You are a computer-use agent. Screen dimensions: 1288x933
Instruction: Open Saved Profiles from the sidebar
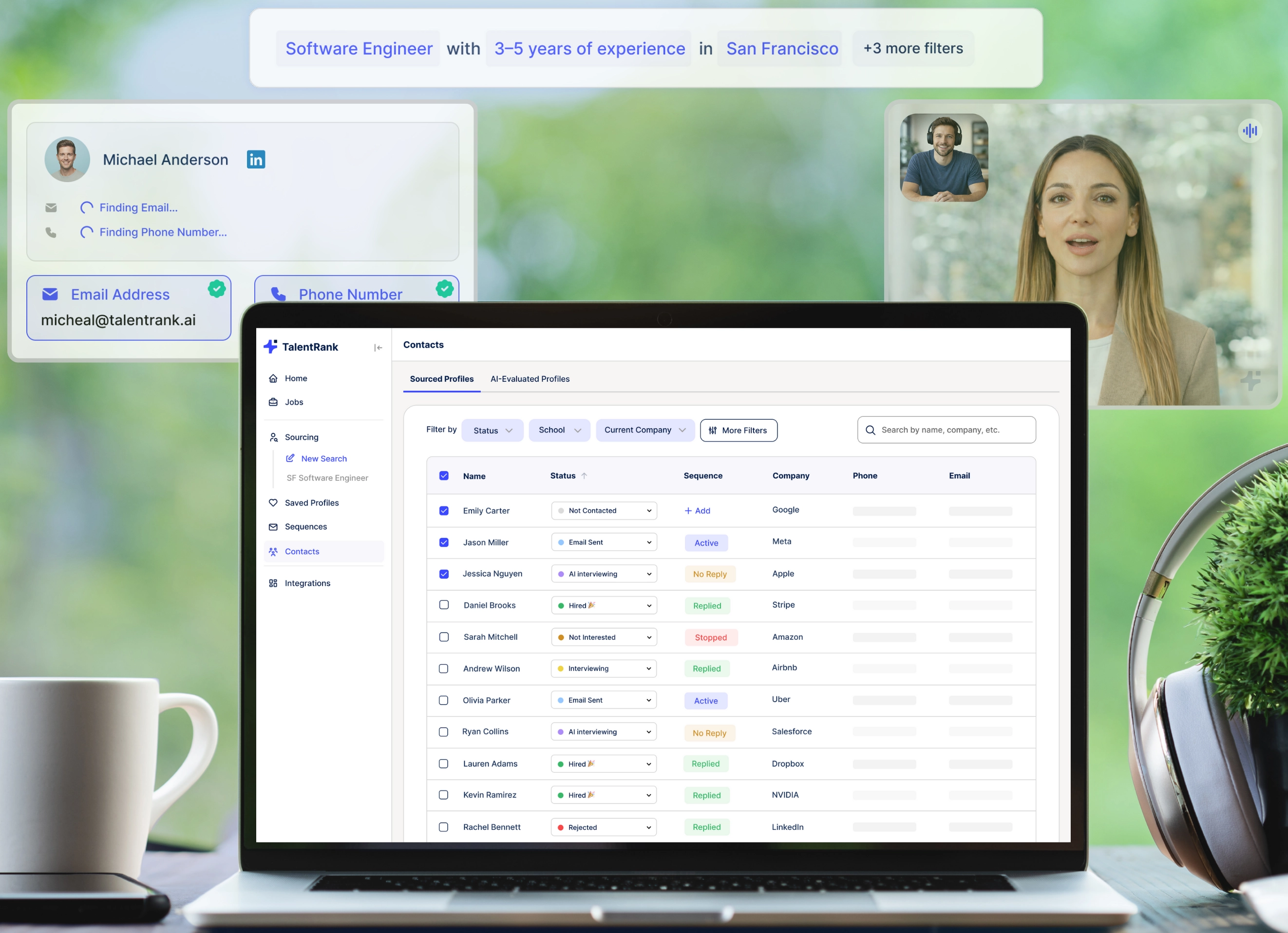click(x=311, y=502)
